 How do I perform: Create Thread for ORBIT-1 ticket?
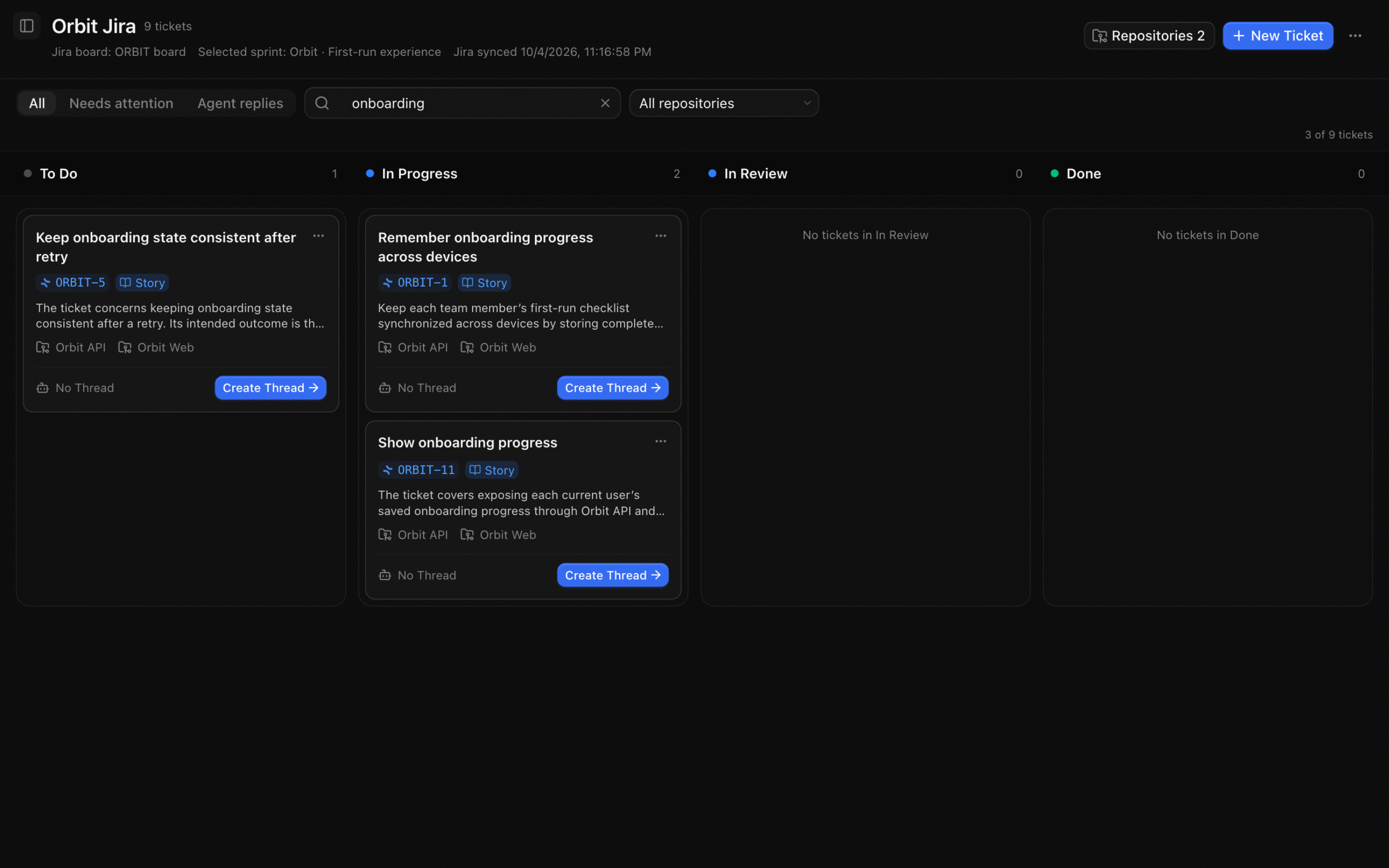pos(613,388)
